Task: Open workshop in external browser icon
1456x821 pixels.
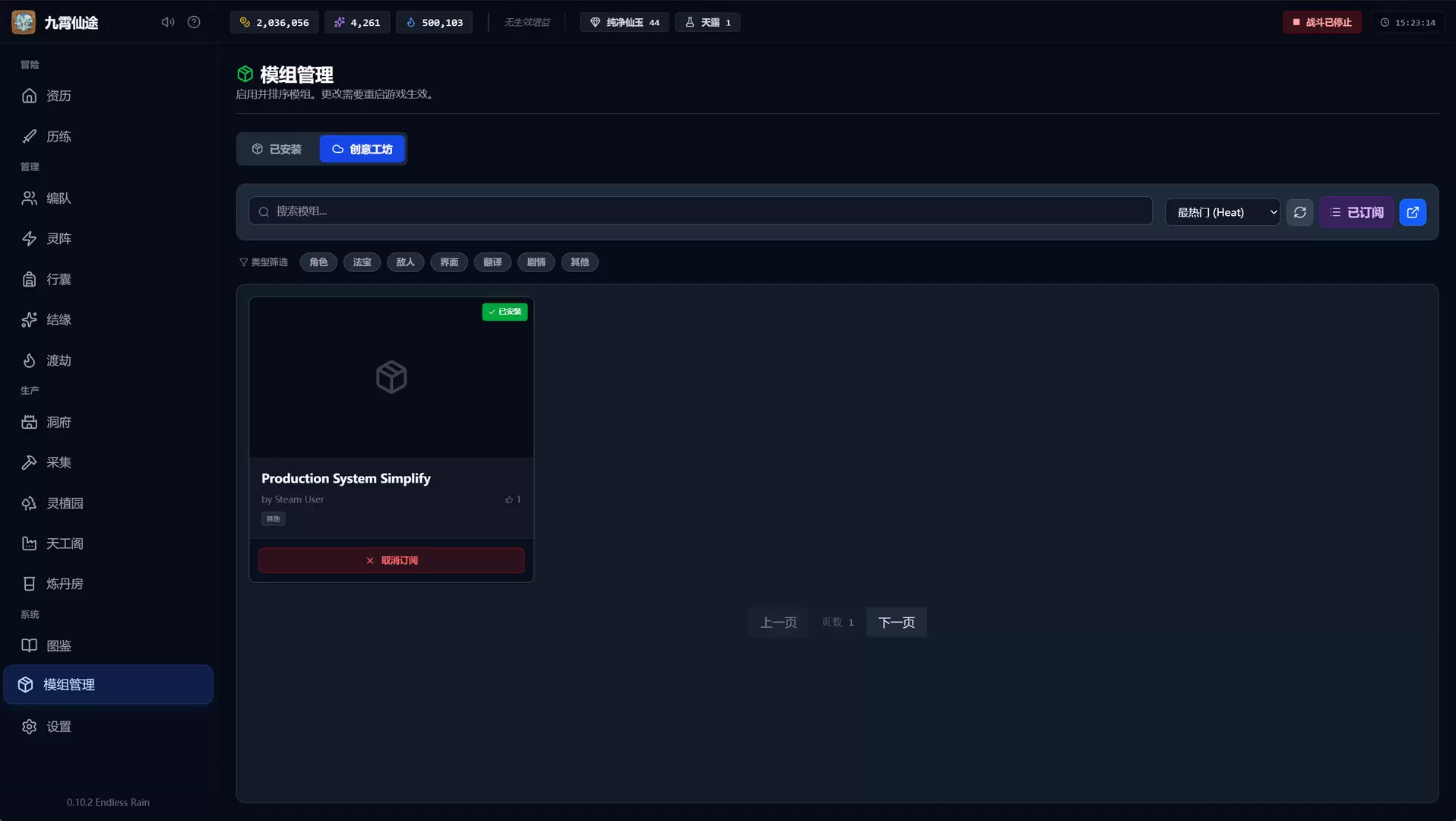Action: (x=1412, y=212)
